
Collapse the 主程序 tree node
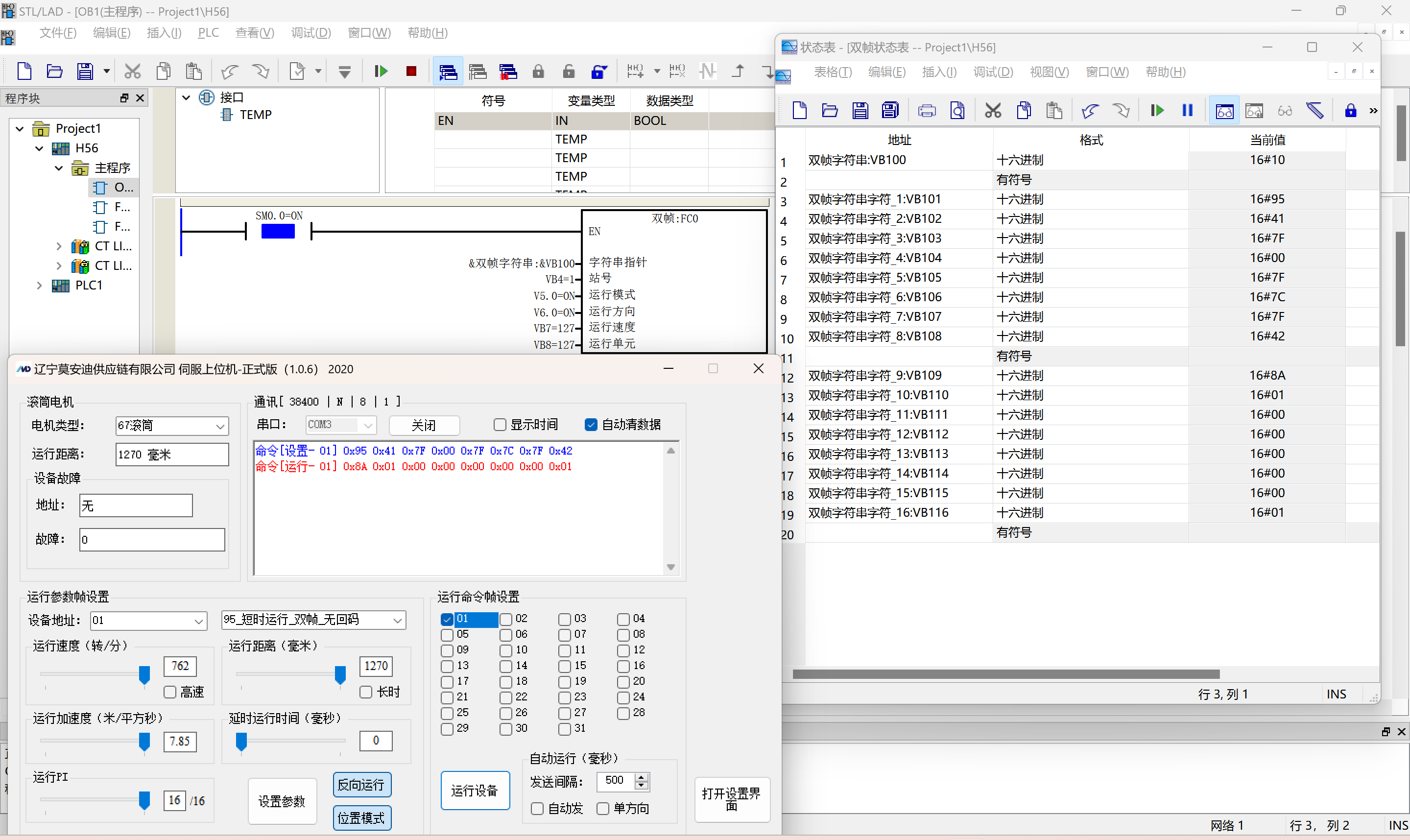[59, 168]
